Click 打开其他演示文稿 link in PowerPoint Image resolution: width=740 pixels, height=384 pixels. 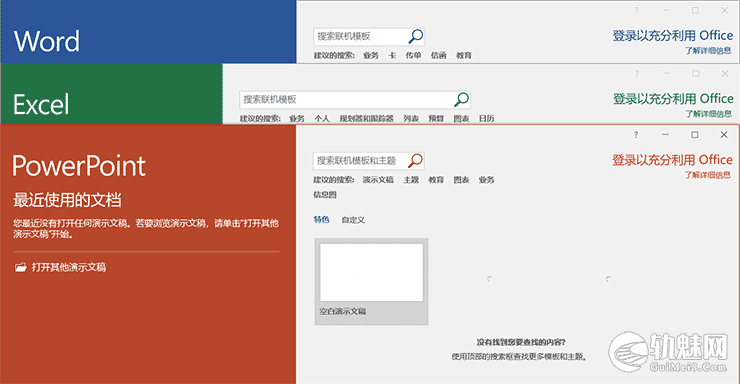pos(69,267)
